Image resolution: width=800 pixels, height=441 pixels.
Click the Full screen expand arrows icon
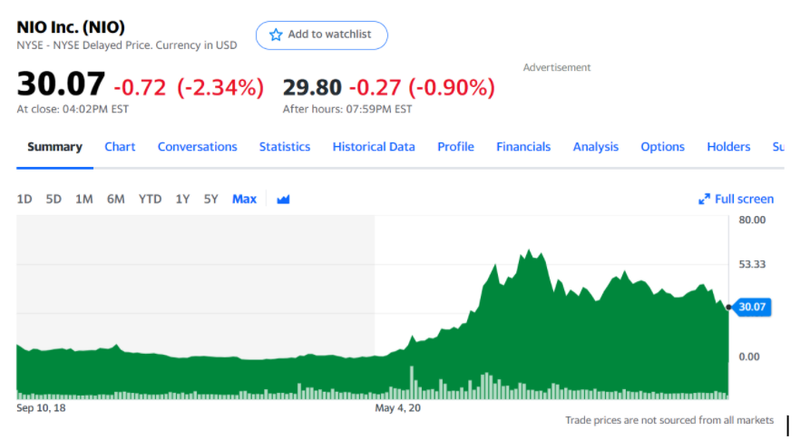(704, 199)
